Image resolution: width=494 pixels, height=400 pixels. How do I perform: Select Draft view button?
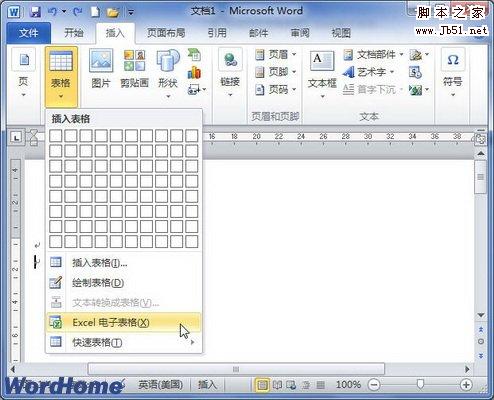point(320,385)
